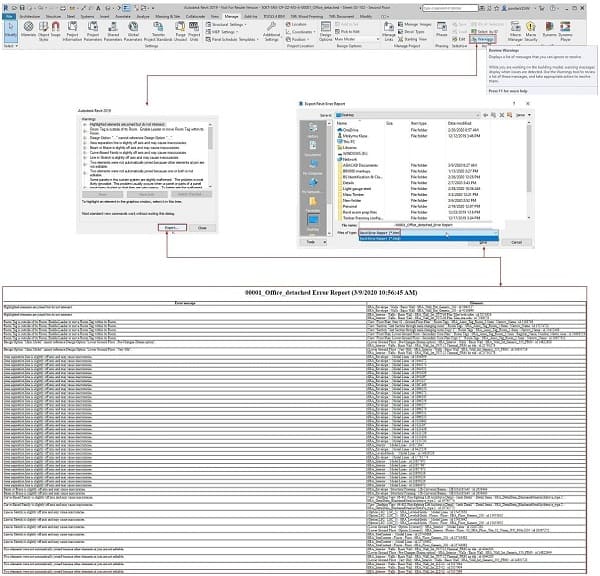
Task: Click Decal Types
Action: point(411,31)
